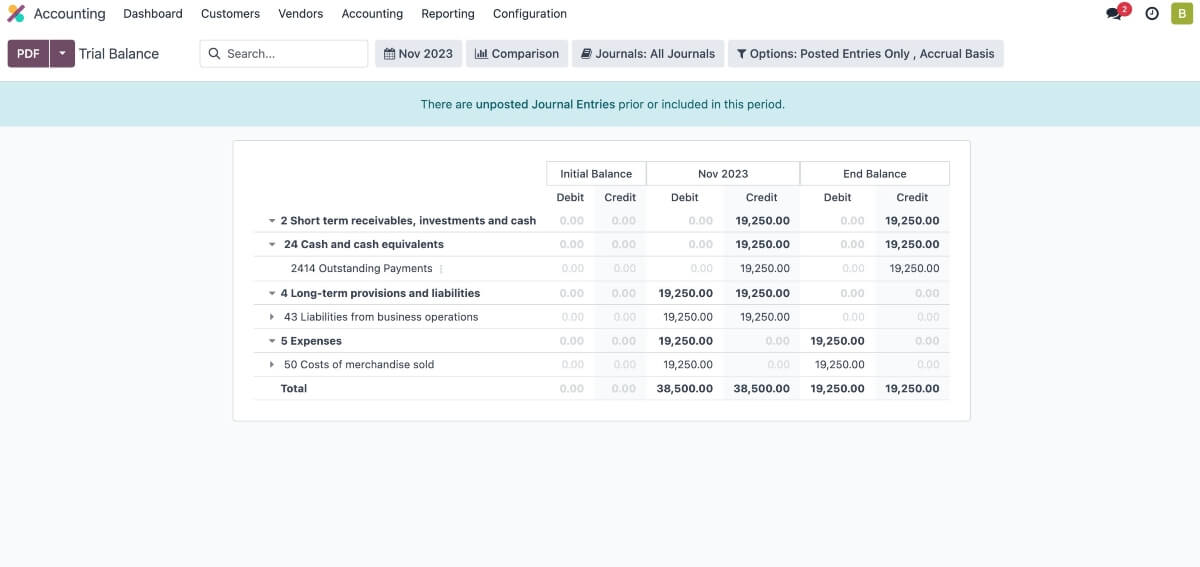
Task: Click 4 Long-term Nov credit 19,250.00
Action: tap(763, 293)
